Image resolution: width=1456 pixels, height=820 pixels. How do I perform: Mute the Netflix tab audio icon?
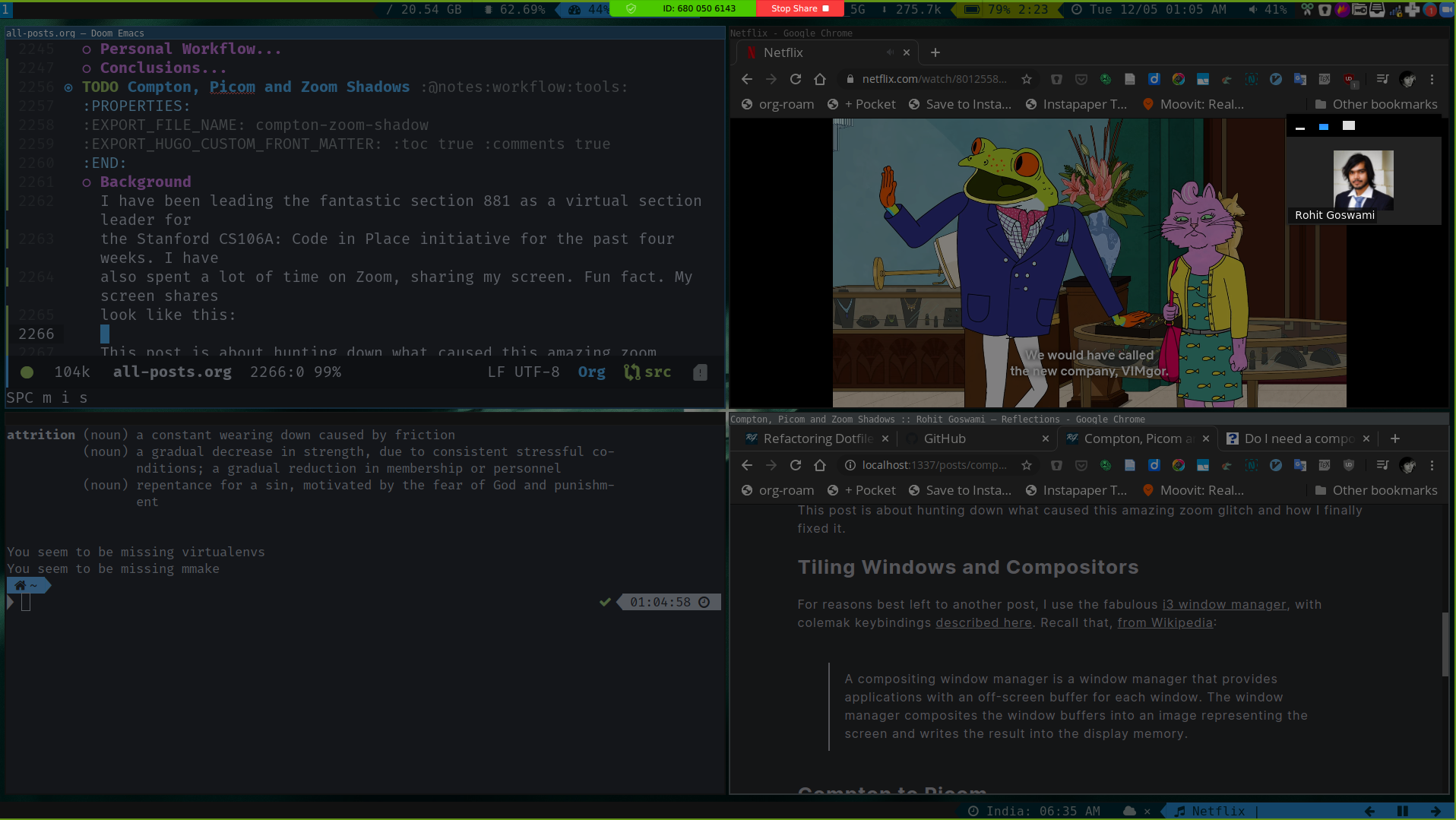coord(889,52)
